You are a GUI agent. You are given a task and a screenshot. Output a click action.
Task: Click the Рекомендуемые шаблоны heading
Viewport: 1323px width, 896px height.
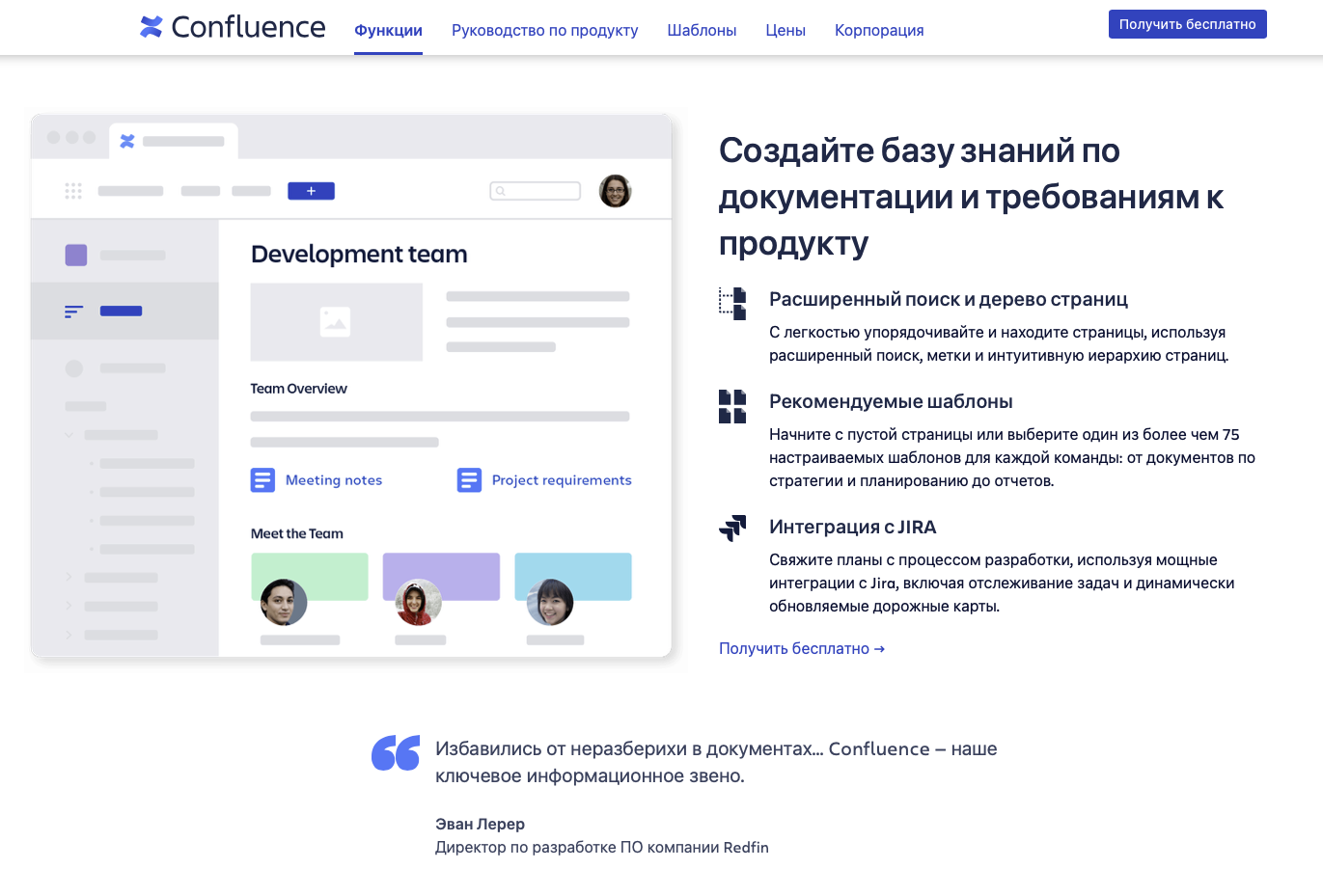tap(891, 401)
